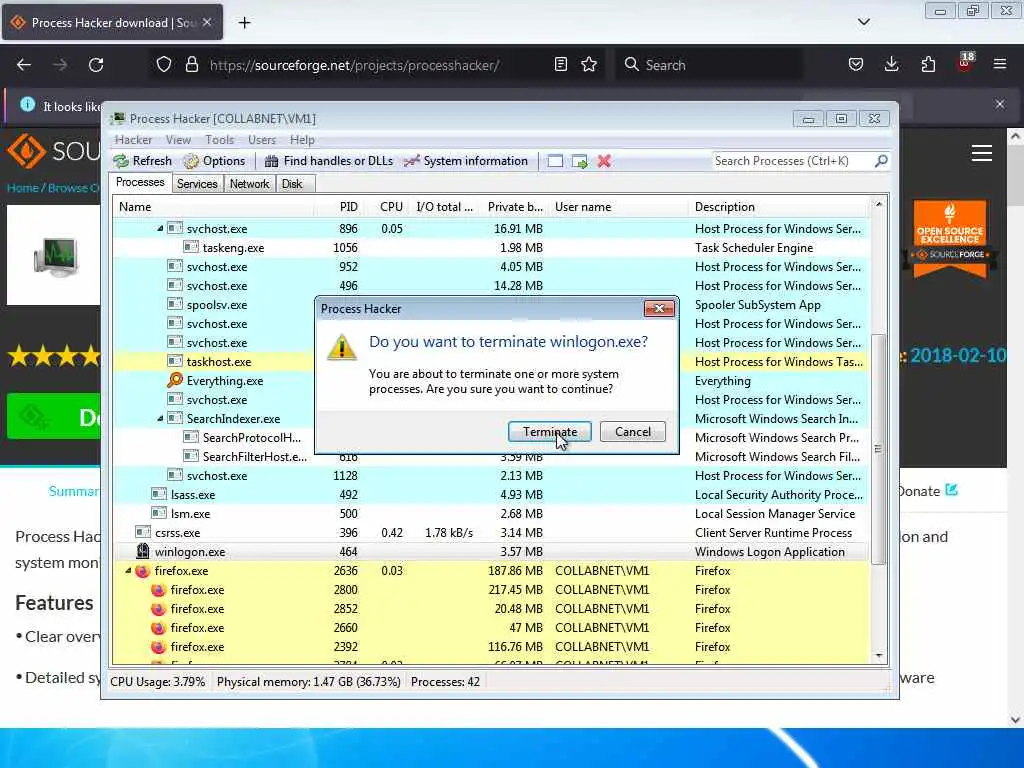Open the list all tabs dropdown
The width and height of the screenshot is (1024, 768).
[x=863, y=22]
